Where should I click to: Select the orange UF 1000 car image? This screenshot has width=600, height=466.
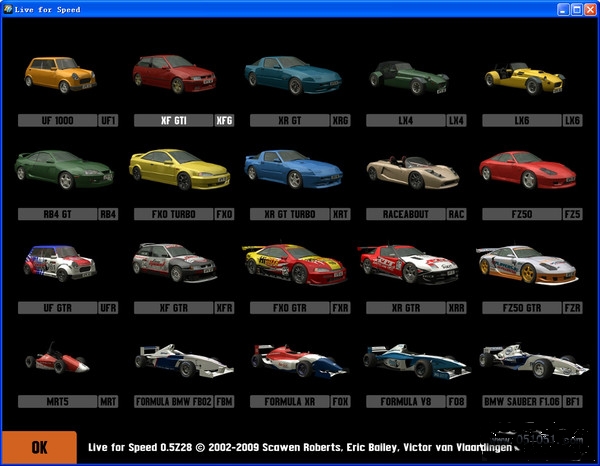coord(60,75)
